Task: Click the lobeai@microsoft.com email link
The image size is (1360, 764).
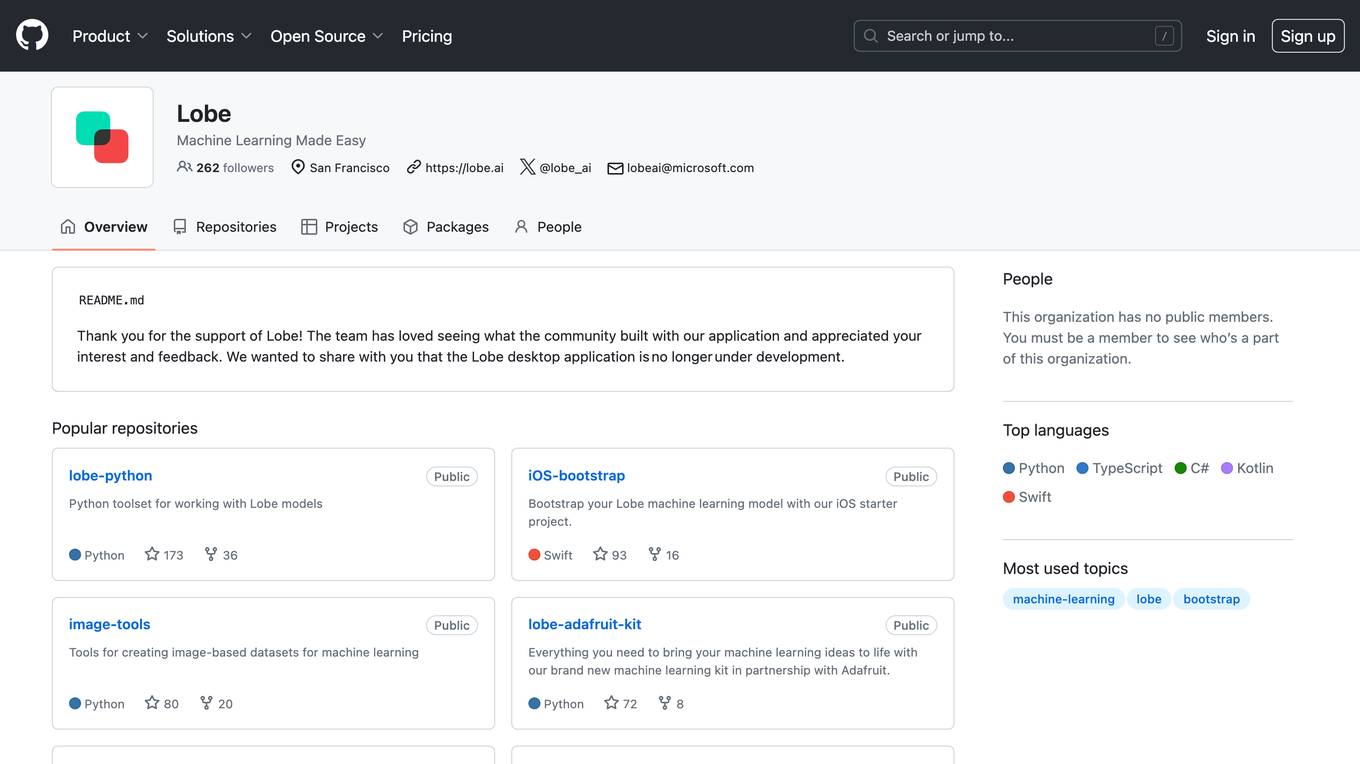Action: [x=690, y=168]
